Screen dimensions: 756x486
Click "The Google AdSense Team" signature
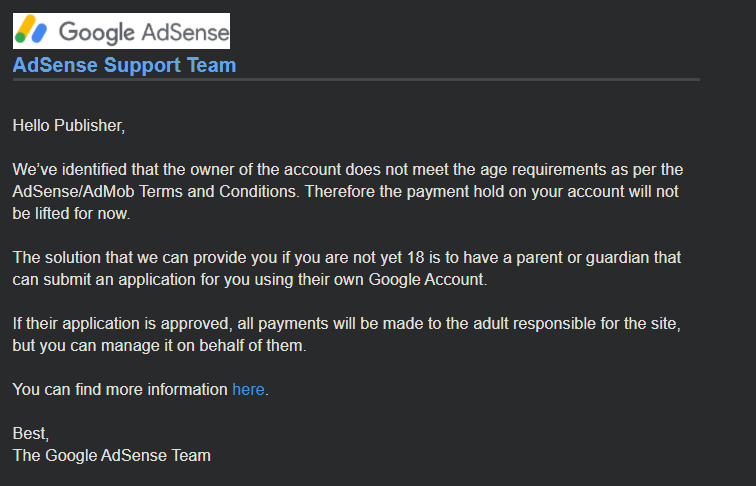[x=112, y=456]
